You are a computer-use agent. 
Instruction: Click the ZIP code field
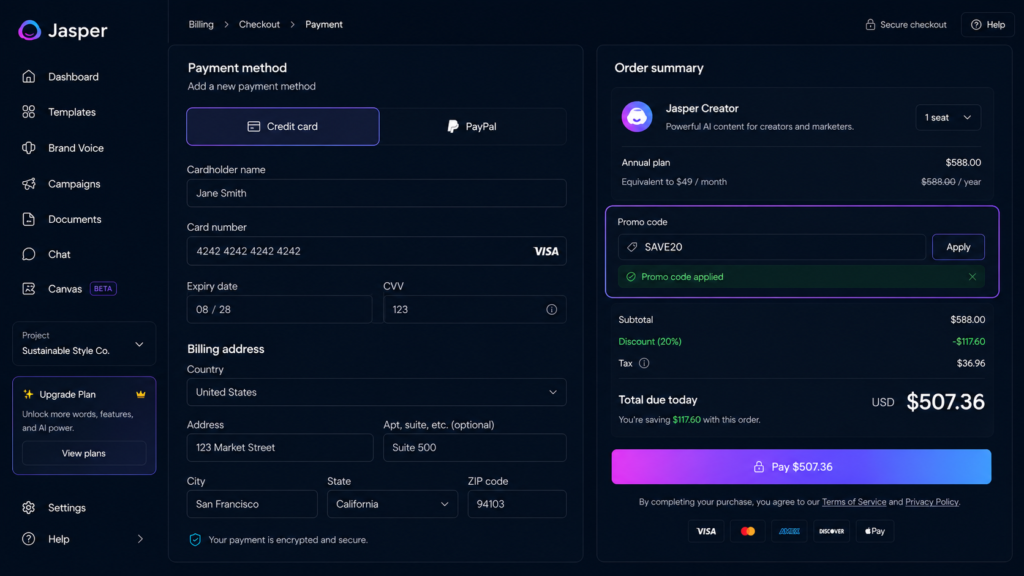coord(517,504)
